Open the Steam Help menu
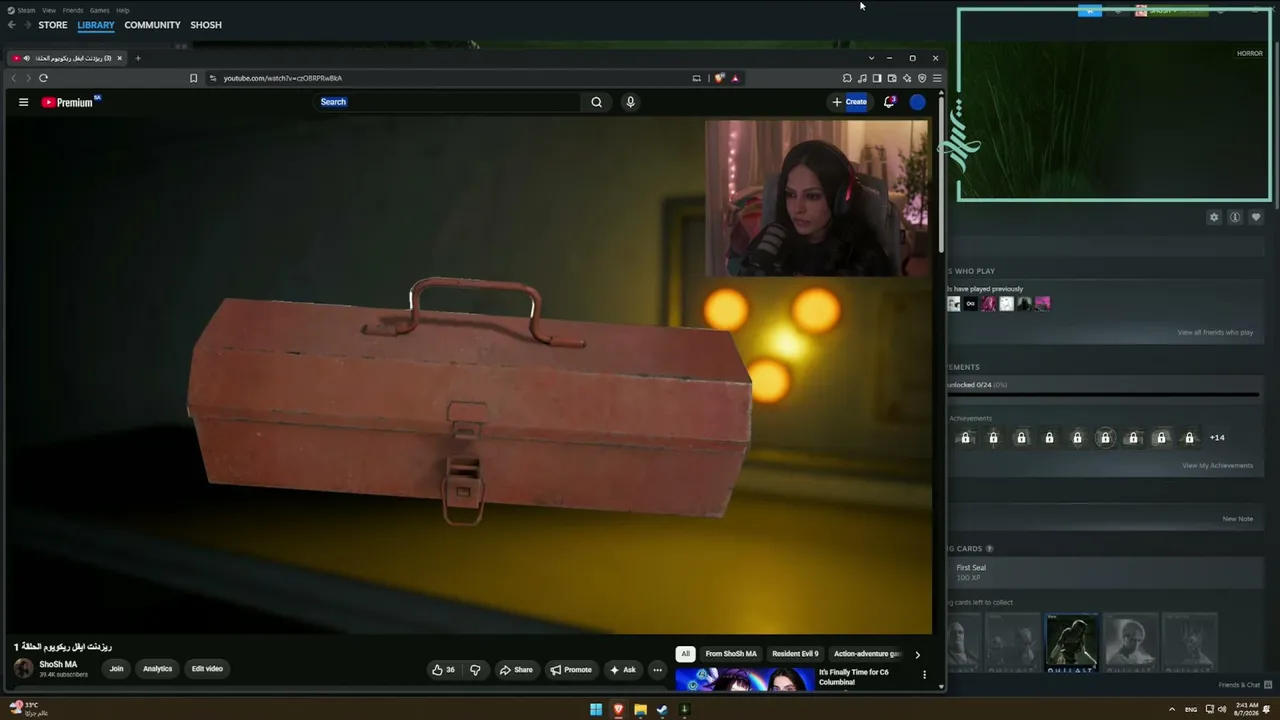1280x720 pixels. point(123,10)
